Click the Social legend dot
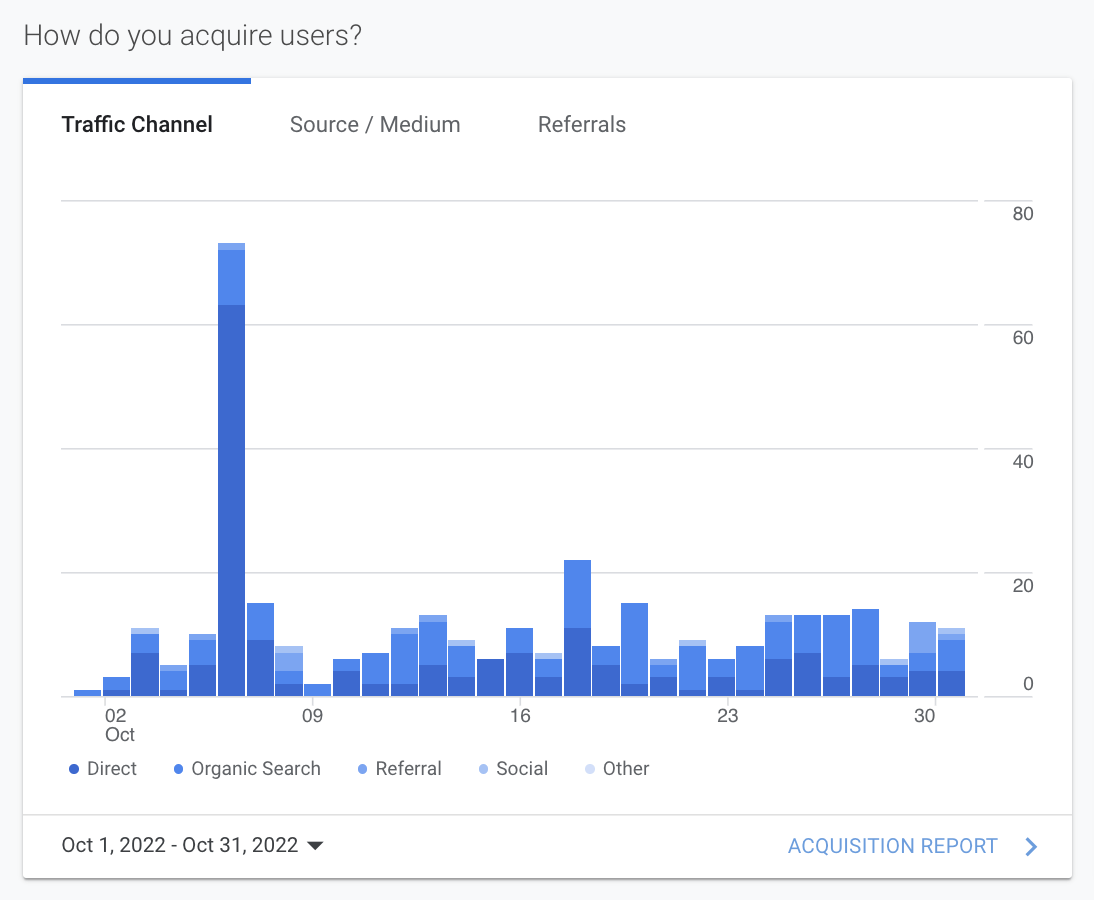The width and height of the screenshot is (1094, 900). [x=483, y=769]
